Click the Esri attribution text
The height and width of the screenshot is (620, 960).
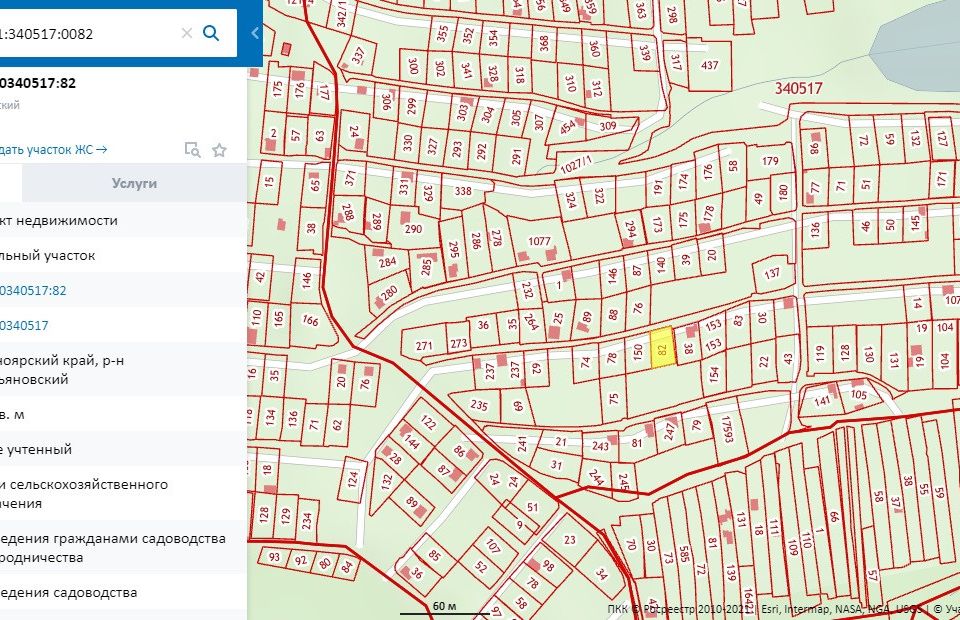(x=770, y=609)
